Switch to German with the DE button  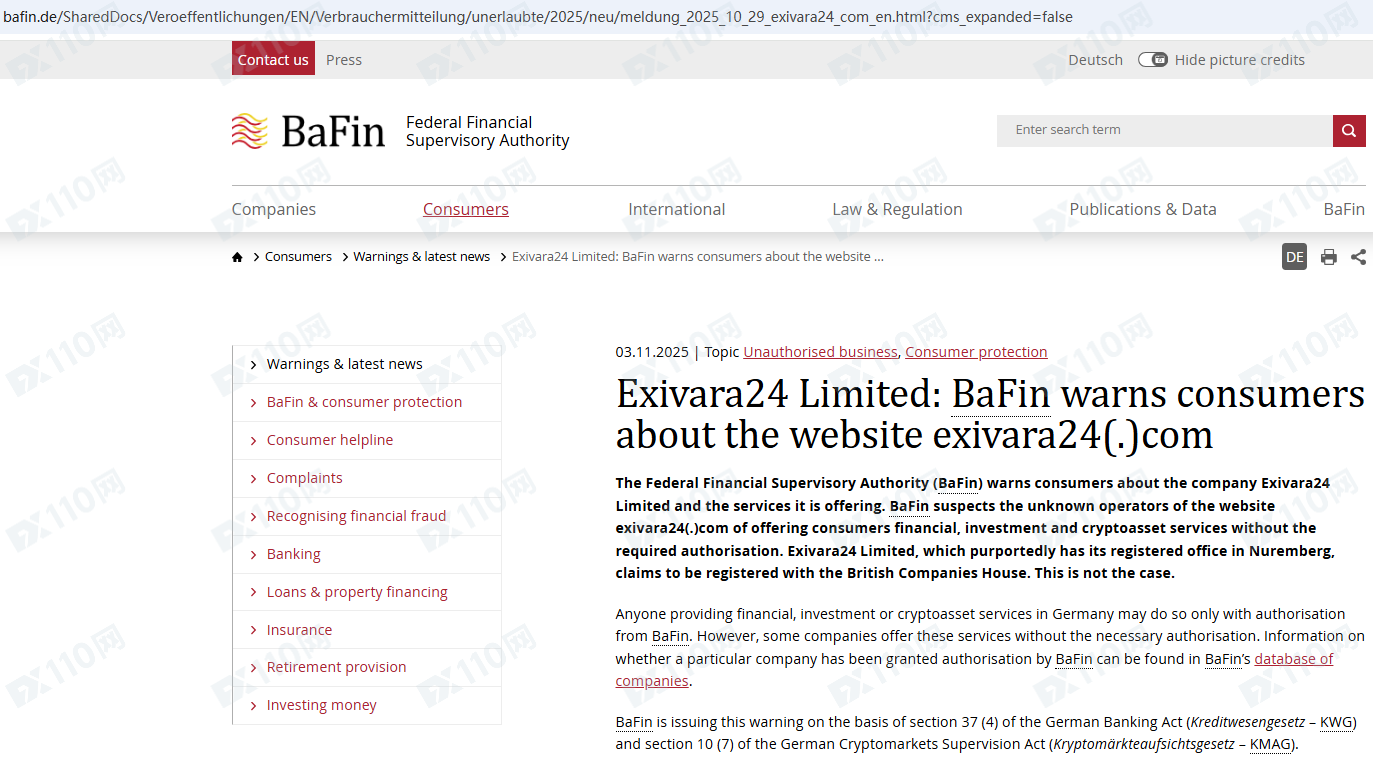point(1295,257)
